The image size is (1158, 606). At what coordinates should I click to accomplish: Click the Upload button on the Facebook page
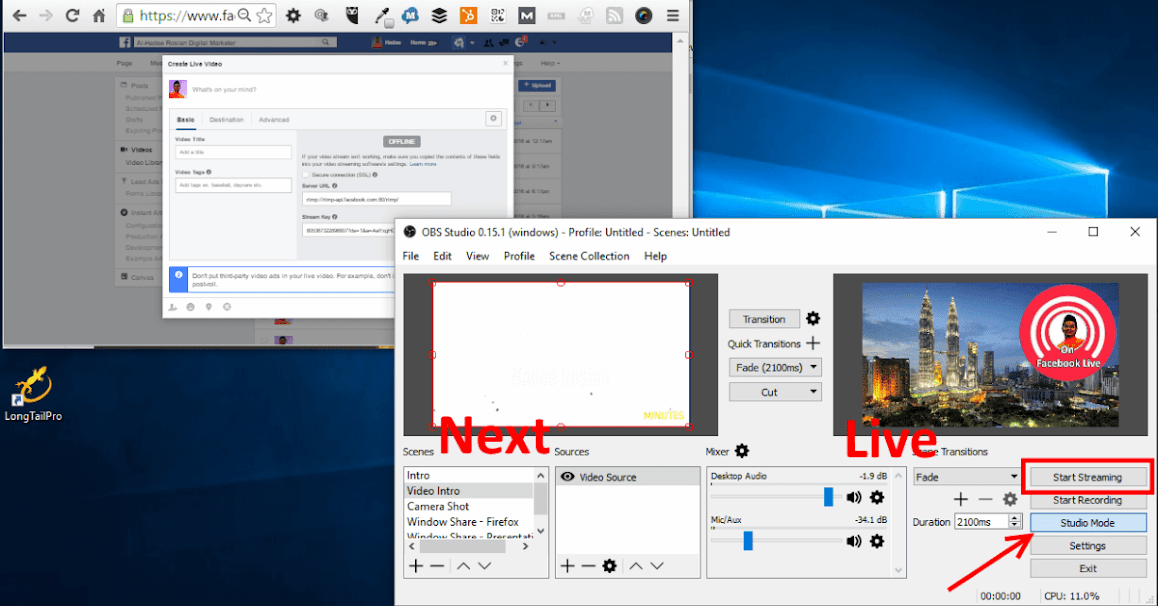pos(537,86)
